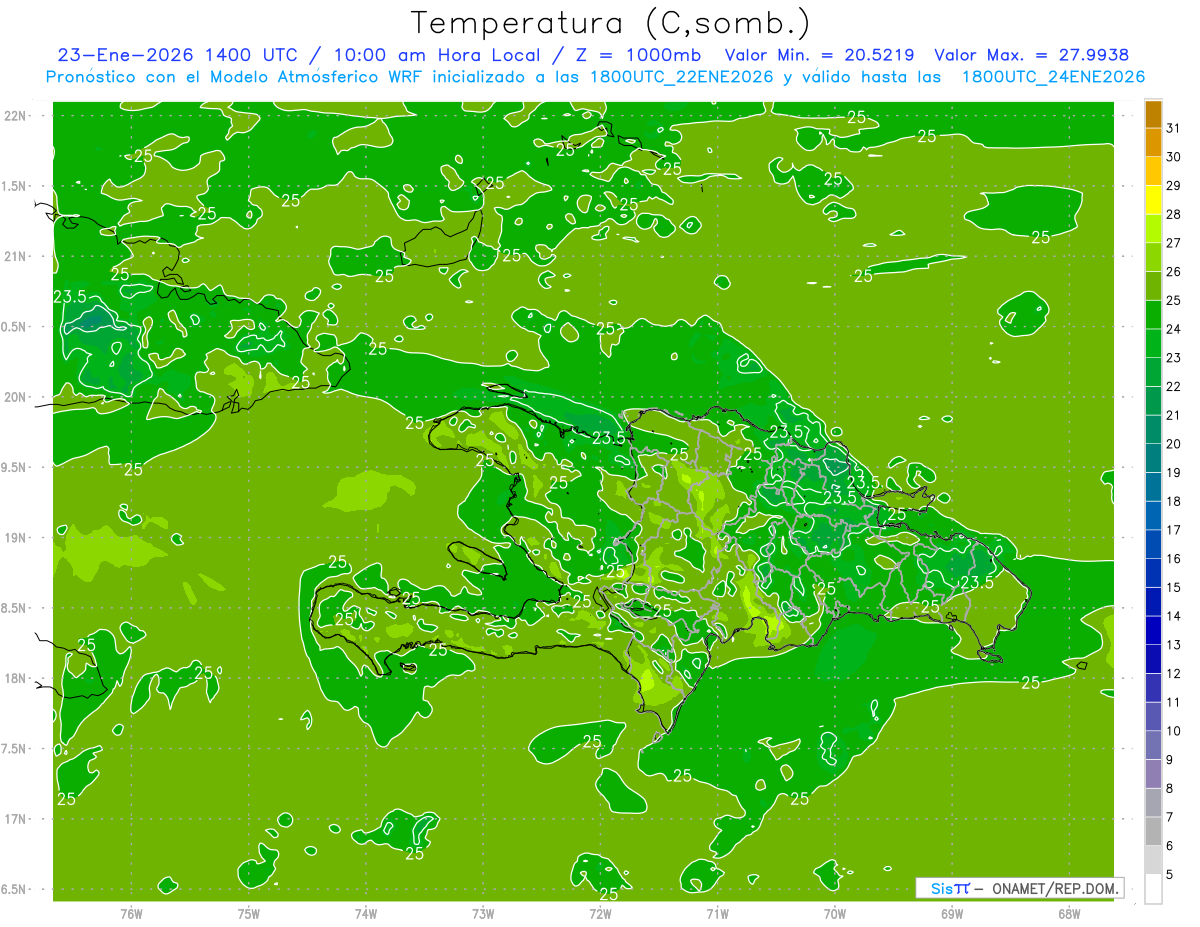Click the "22" color bar label

click(x=1173, y=387)
